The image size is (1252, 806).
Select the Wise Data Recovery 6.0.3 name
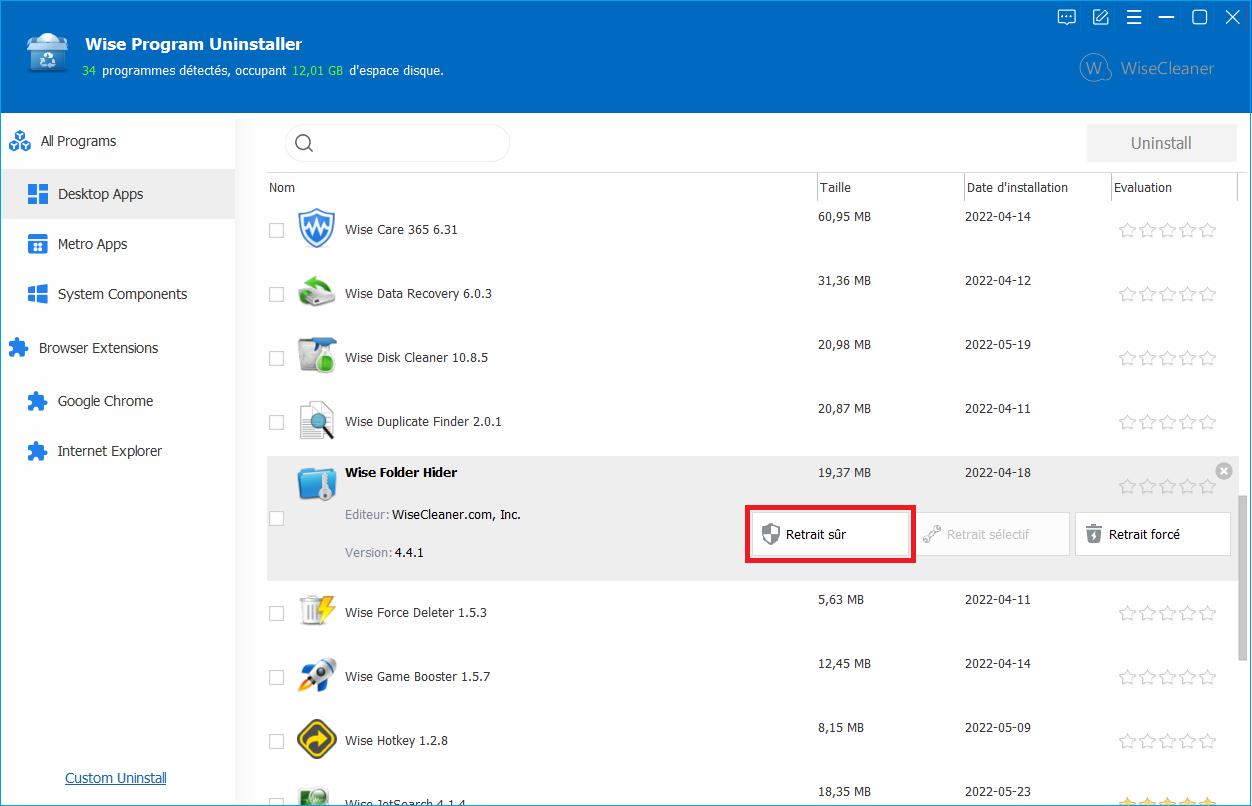(x=418, y=294)
